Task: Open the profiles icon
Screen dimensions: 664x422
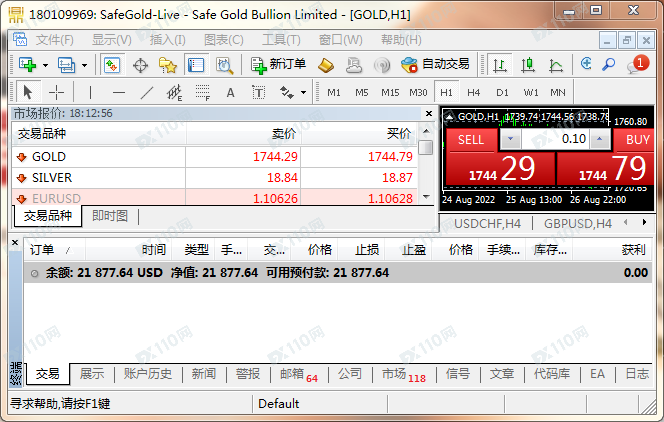Action: pyautogui.click(x=66, y=65)
